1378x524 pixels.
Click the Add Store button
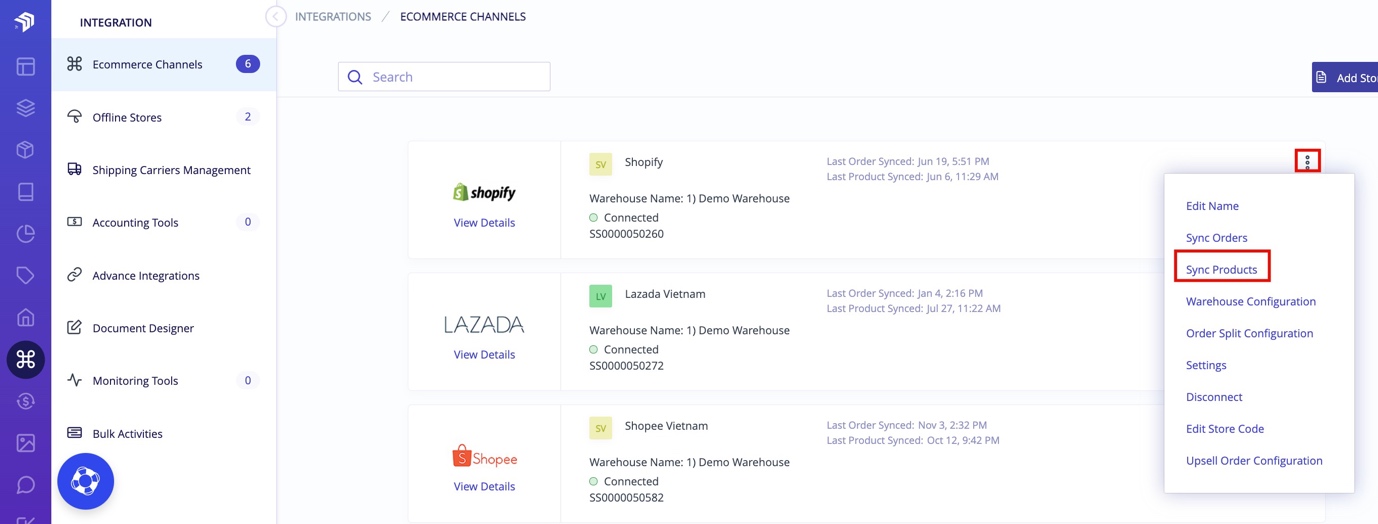coord(1345,77)
